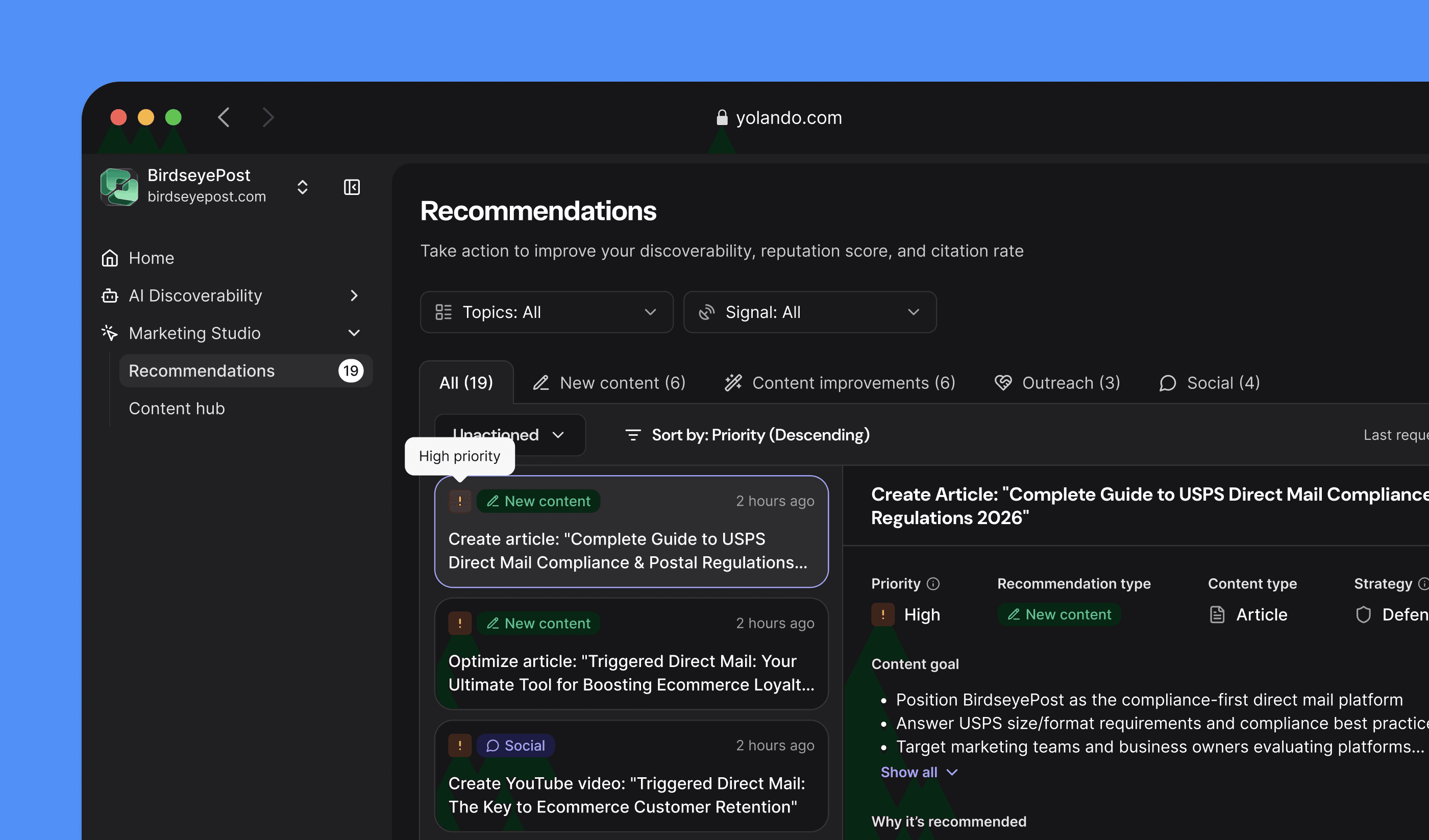This screenshot has width=1429, height=840.
Task: Open the workspace switcher chevrons
Action: (x=302, y=187)
